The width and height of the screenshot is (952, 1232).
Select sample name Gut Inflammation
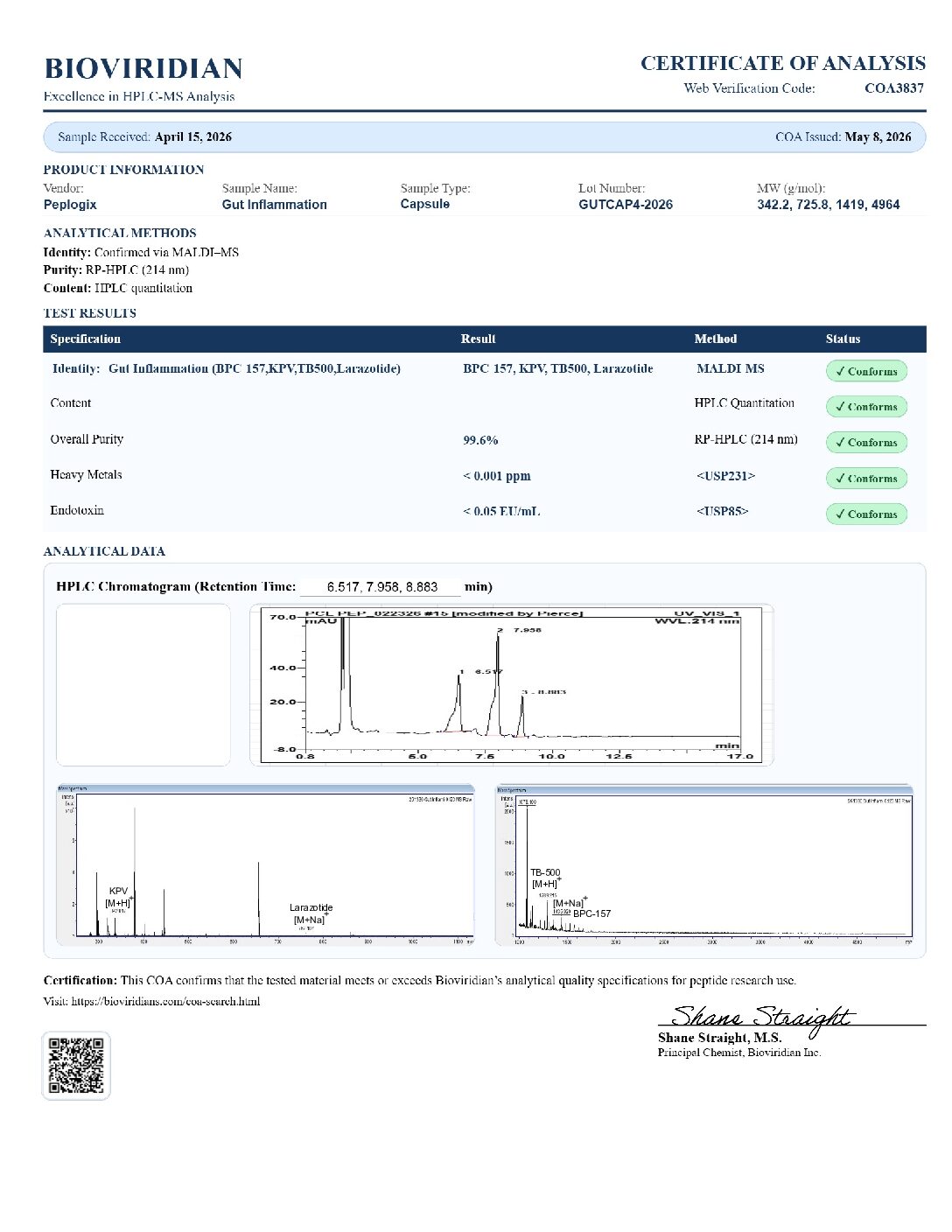pyautogui.click(x=275, y=204)
